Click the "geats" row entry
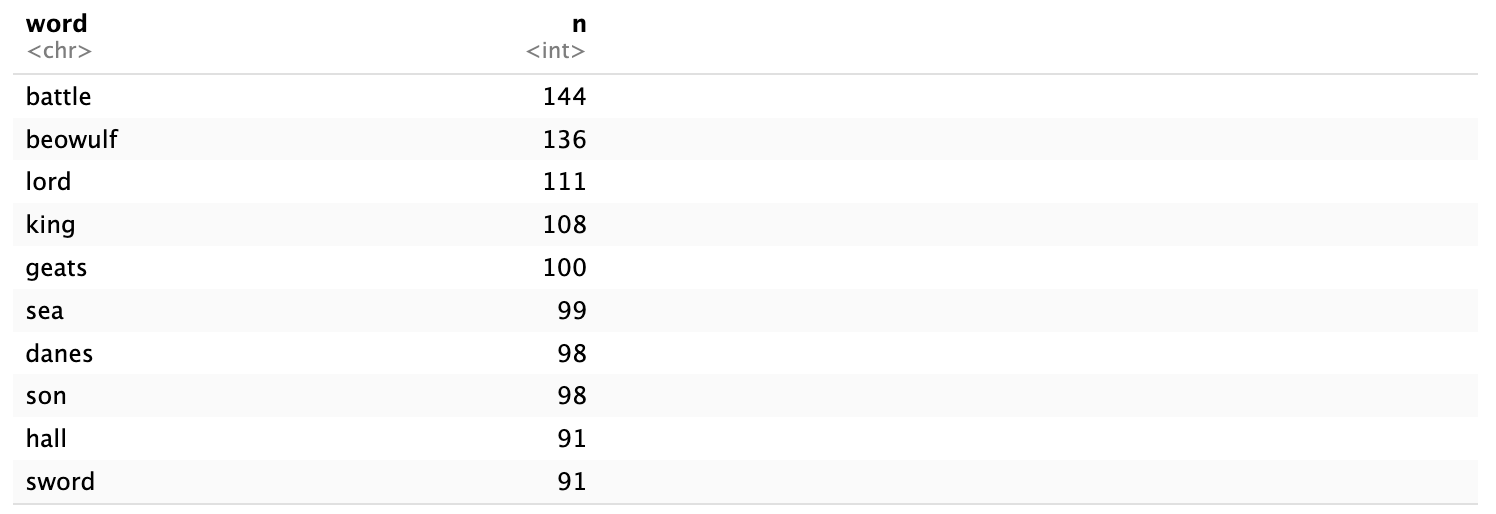Image resolution: width=1496 pixels, height=514 pixels. click(x=57, y=268)
